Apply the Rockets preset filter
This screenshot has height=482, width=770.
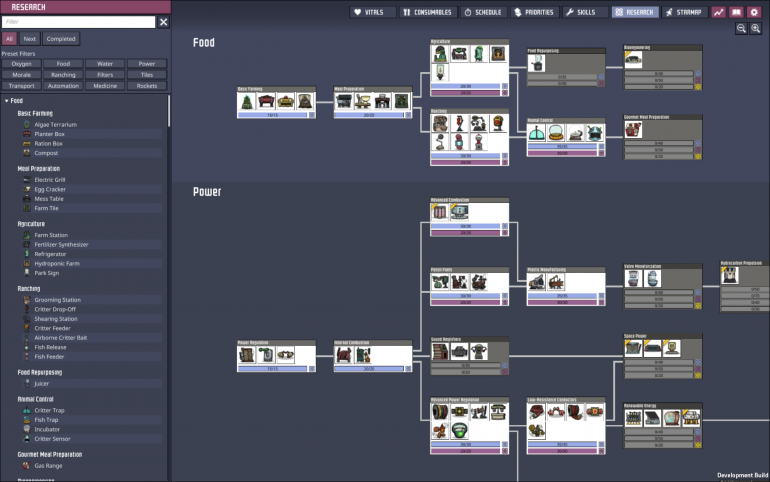pos(147,86)
